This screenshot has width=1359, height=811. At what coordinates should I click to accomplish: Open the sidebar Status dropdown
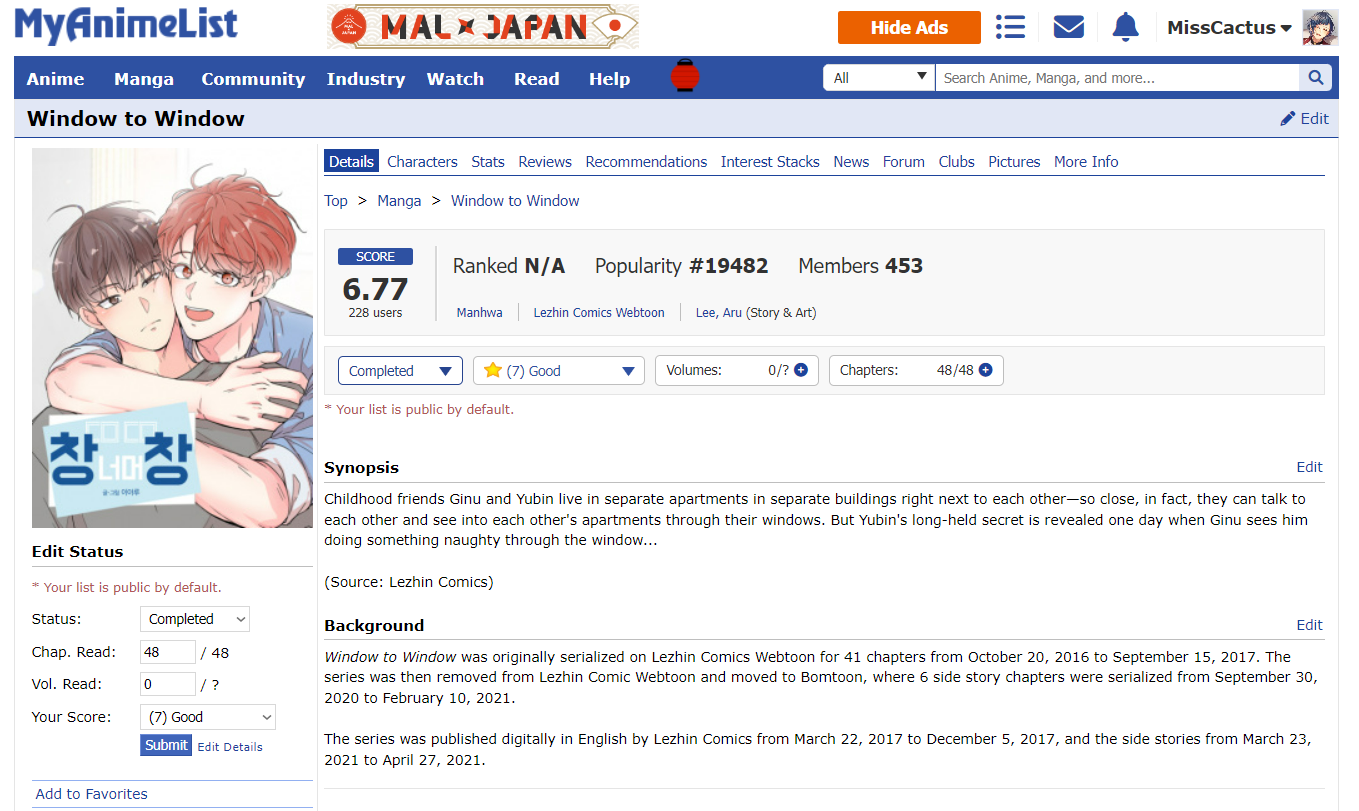(195, 619)
